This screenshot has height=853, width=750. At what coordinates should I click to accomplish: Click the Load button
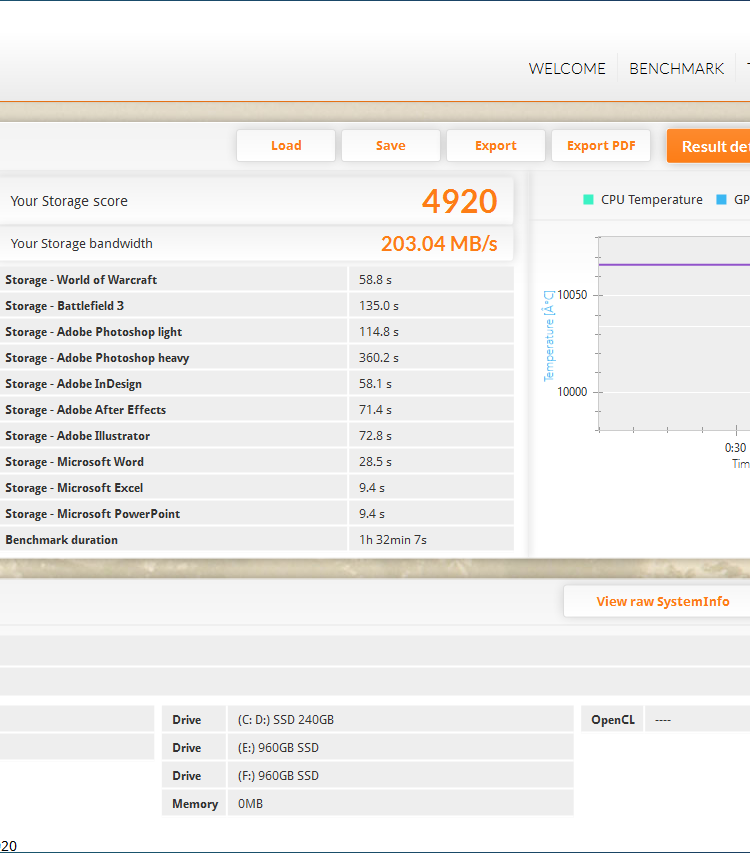point(286,146)
